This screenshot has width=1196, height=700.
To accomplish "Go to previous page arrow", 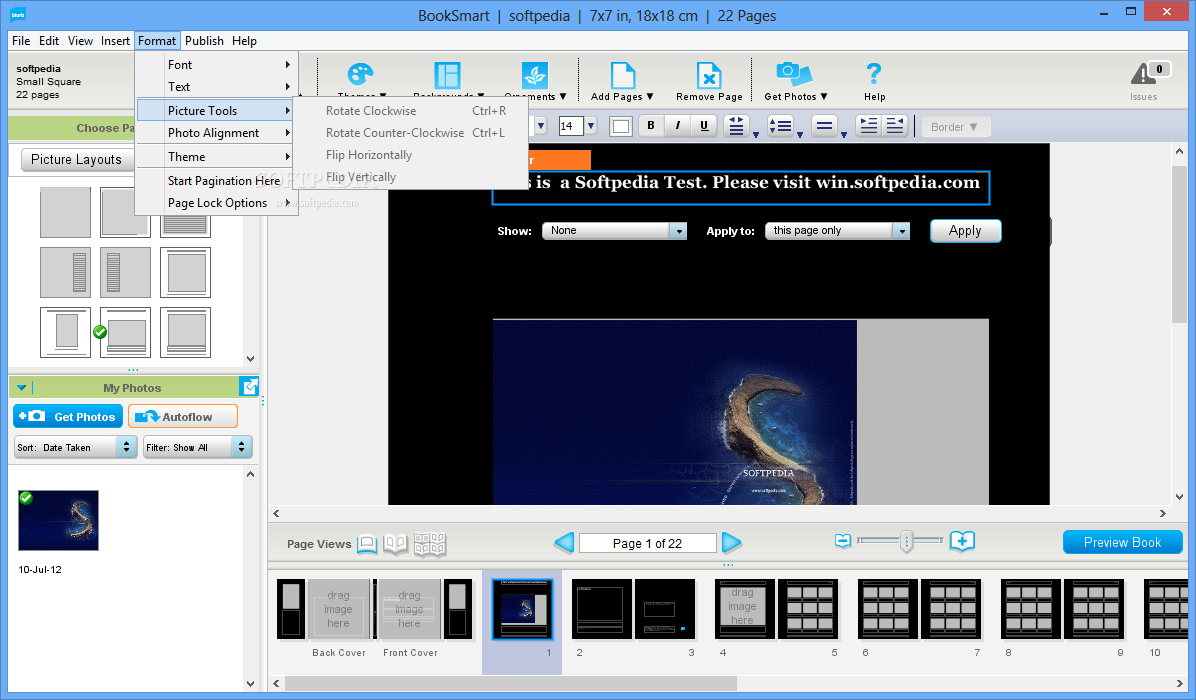I will 564,543.
